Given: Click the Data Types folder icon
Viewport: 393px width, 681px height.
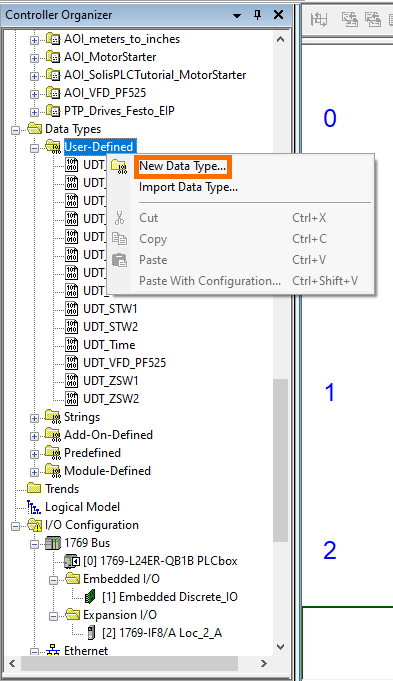Looking at the screenshot, I should [x=34, y=129].
